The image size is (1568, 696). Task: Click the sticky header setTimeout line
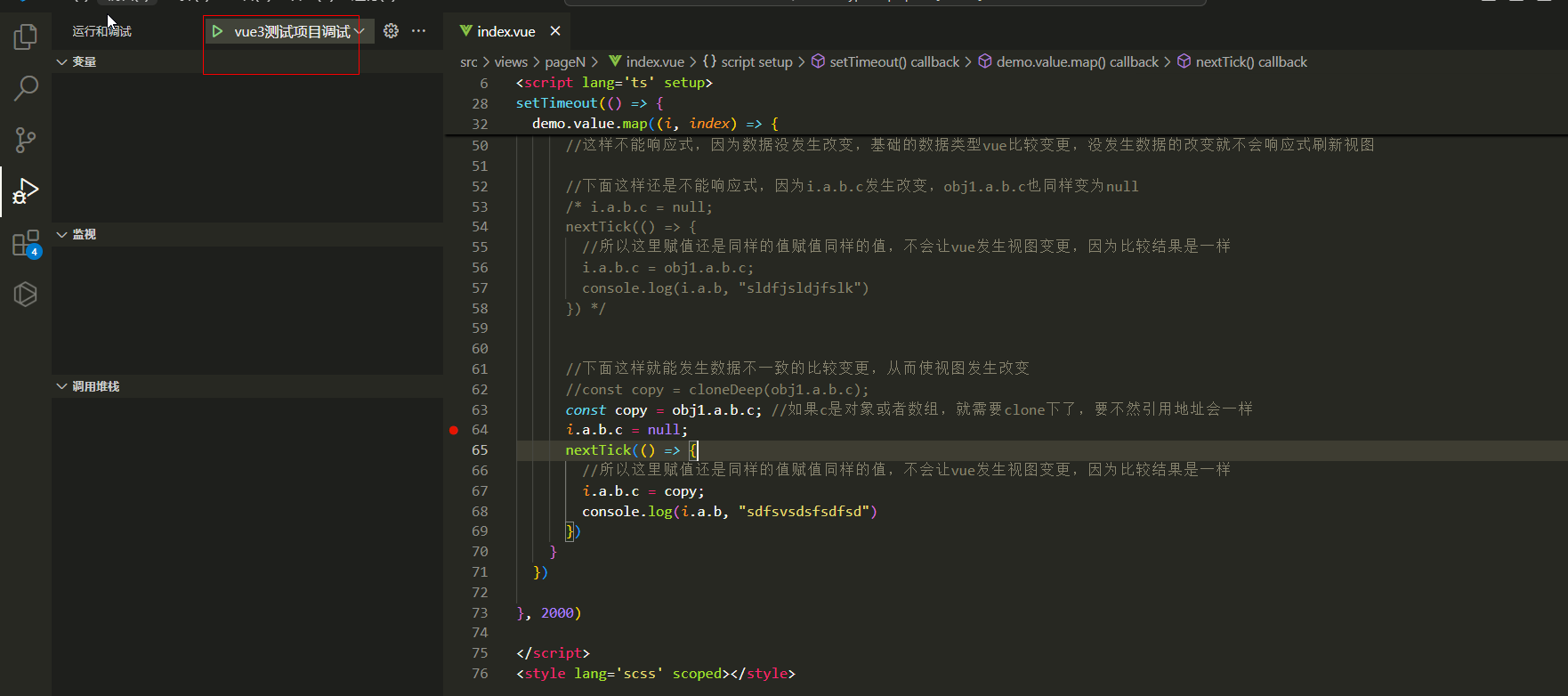[589, 103]
